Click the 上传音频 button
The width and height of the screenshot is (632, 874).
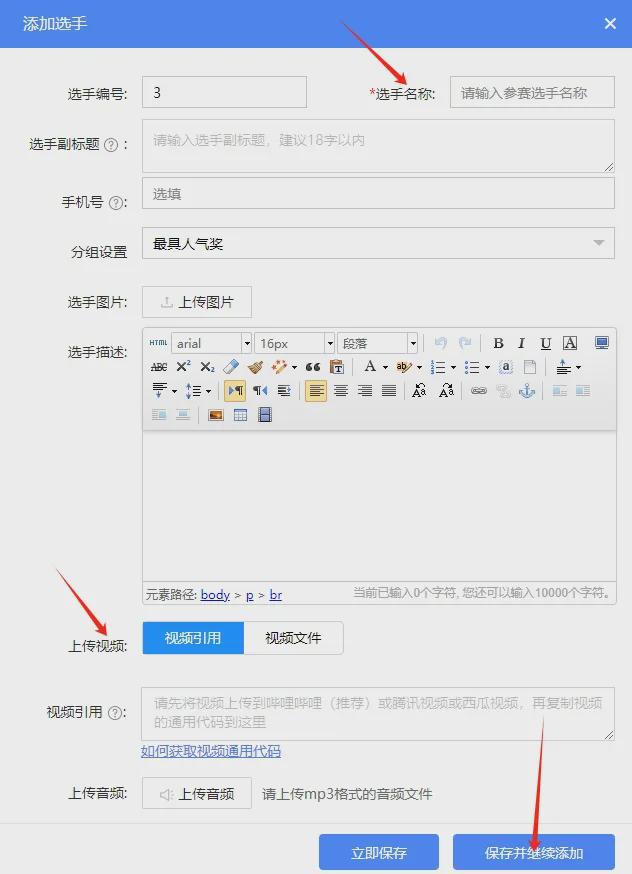(x=197, y=793)
